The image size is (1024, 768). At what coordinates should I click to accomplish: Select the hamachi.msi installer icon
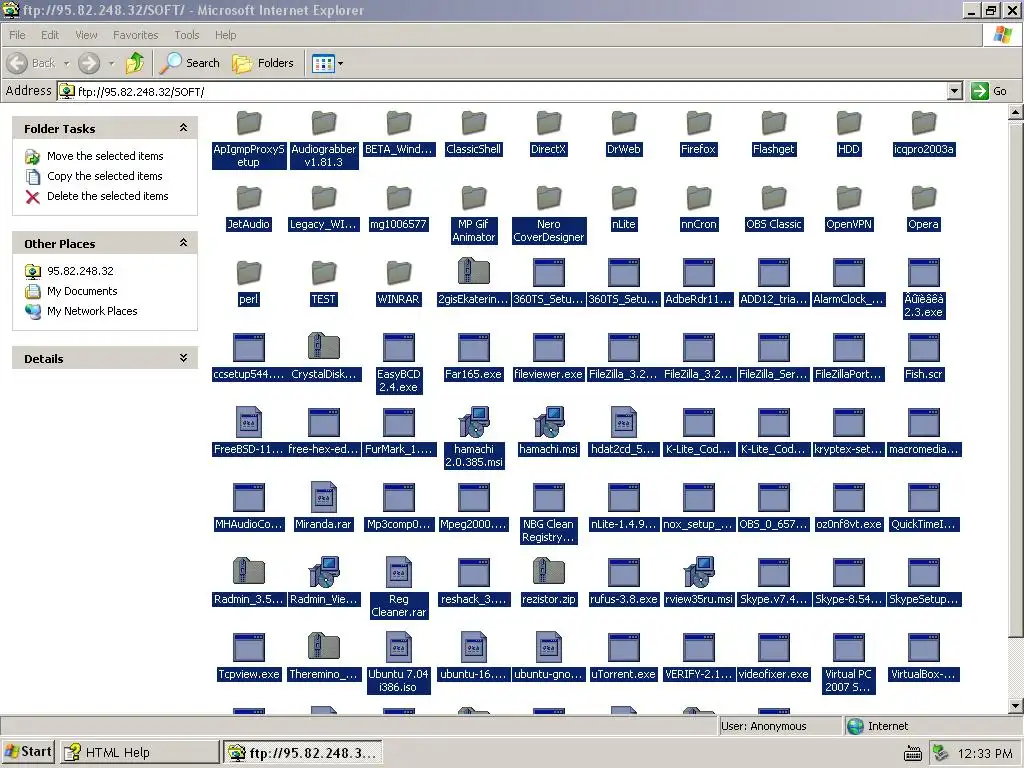click(549, 423)
